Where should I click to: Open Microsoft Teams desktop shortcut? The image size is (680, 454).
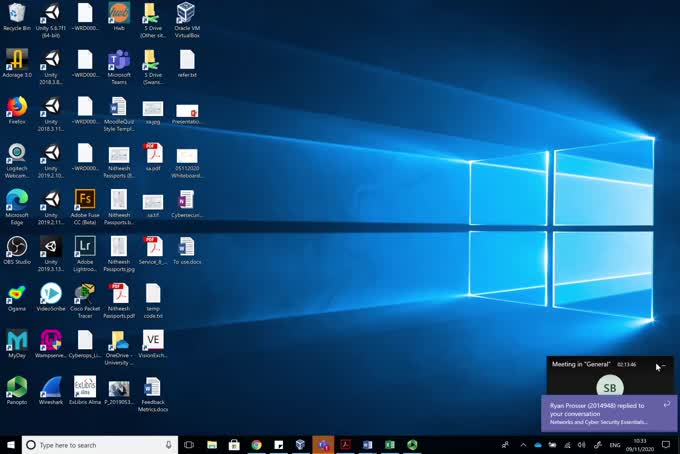click(x=119, y=60)
